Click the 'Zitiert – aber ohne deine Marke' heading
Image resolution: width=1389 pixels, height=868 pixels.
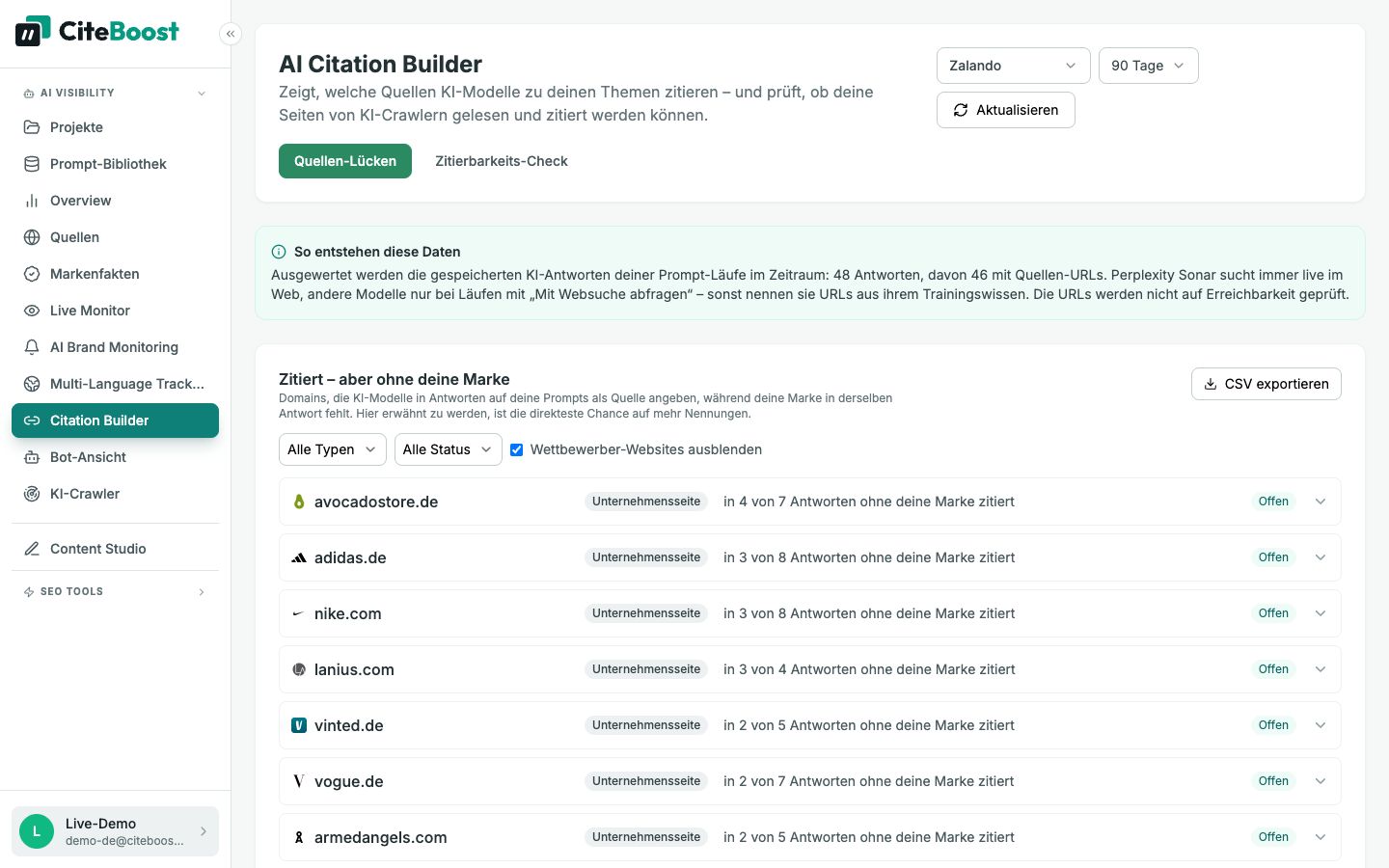coord(395,379)
